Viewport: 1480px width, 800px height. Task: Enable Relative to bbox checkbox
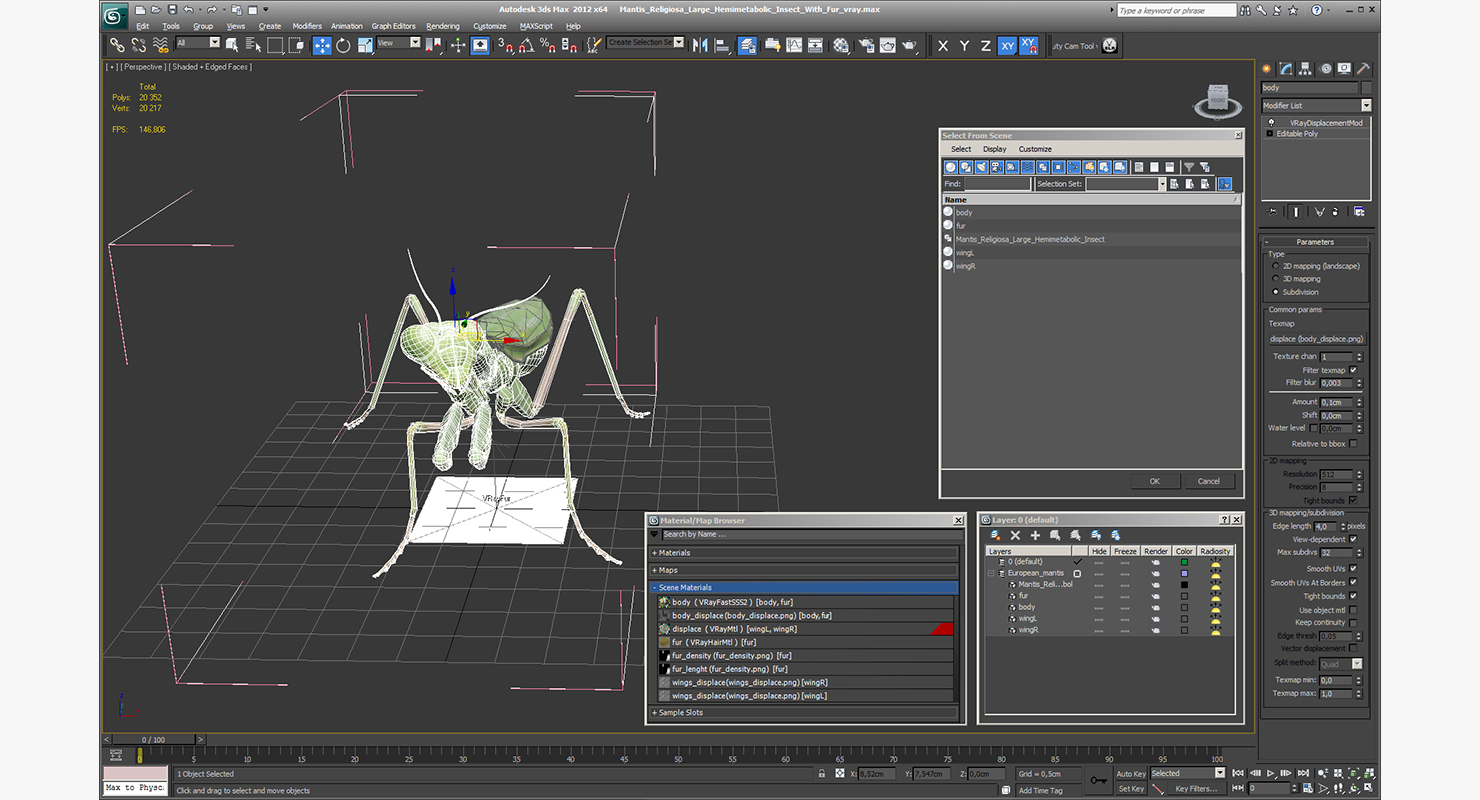click(x=1353, y=443)
